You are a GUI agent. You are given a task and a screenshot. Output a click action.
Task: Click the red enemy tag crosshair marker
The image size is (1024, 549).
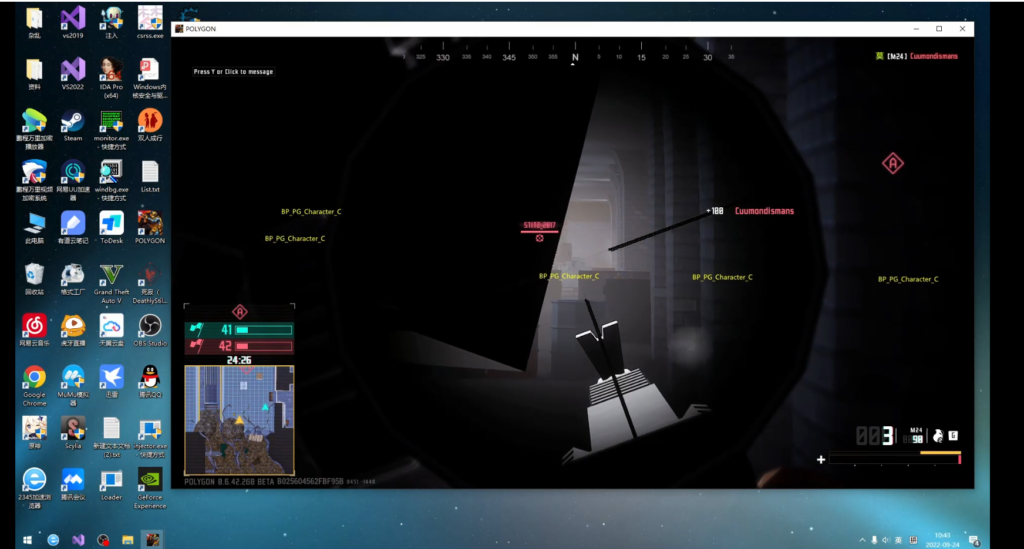pos(539,238)
